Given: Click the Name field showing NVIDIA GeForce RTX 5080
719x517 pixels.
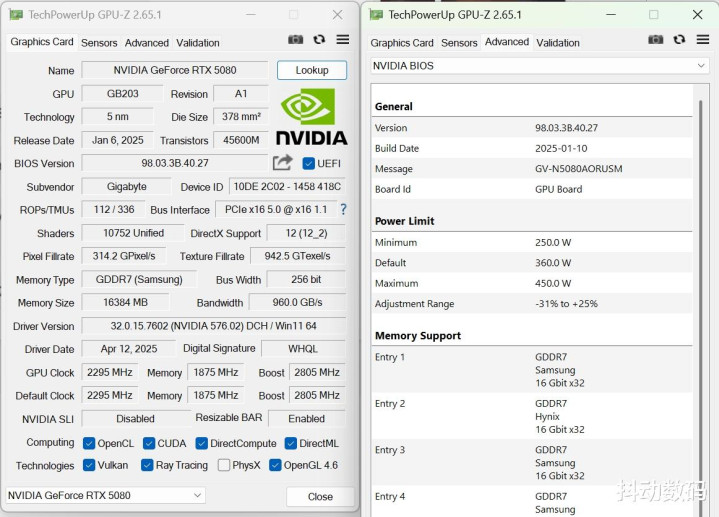Looking at the screenshot, I should [175, 70].
